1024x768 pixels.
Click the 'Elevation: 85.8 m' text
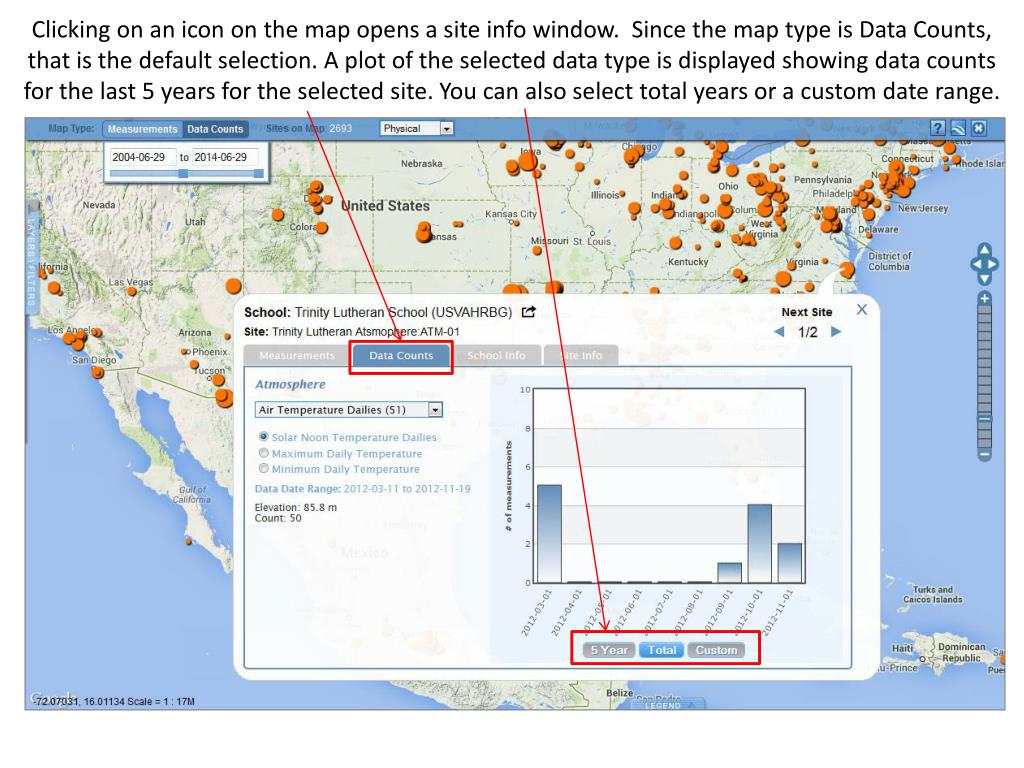tap(296, 507)
